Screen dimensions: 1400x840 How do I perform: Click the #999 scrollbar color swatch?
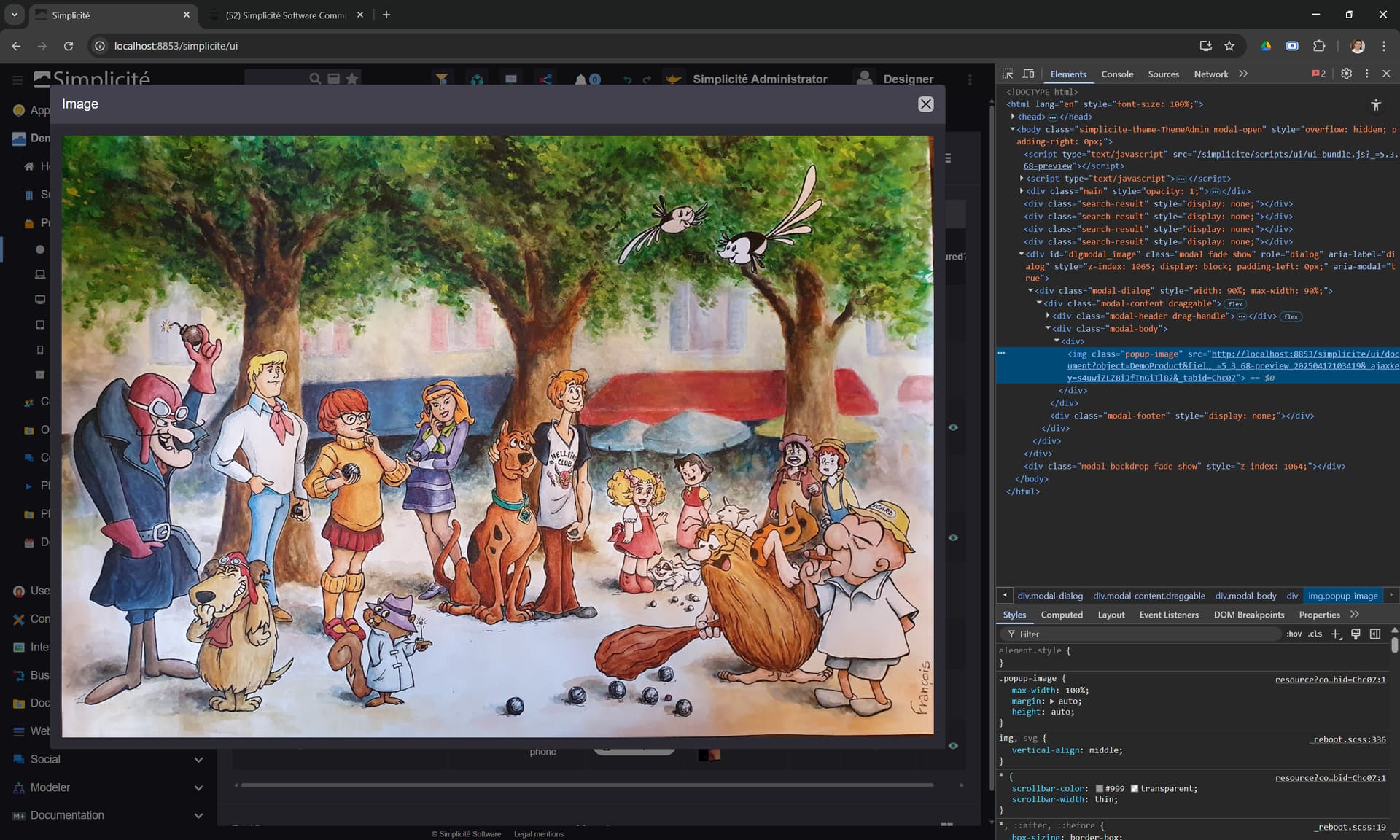point(1099,789)
